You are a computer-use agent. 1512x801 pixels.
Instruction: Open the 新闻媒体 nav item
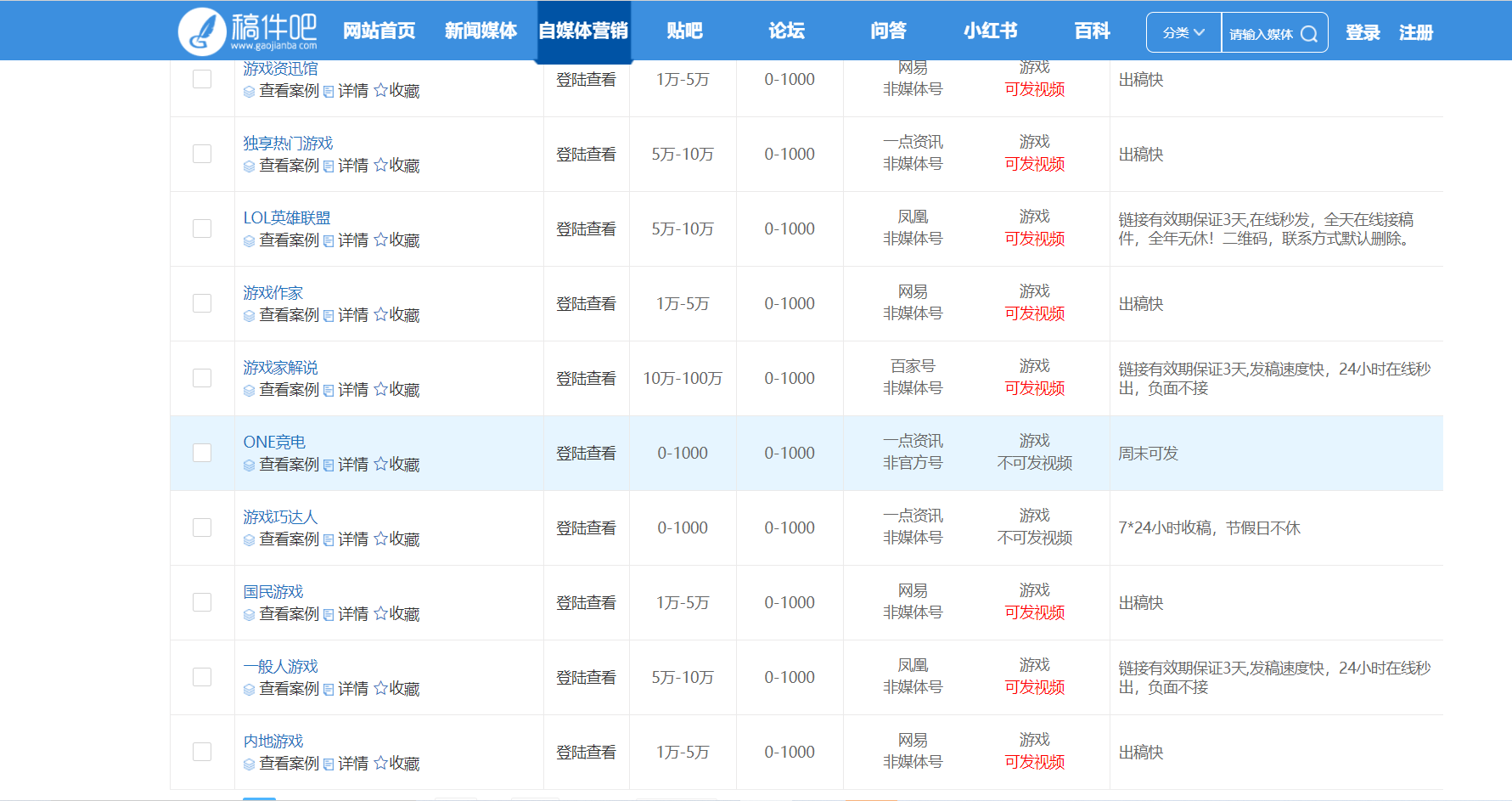[481, 31]
